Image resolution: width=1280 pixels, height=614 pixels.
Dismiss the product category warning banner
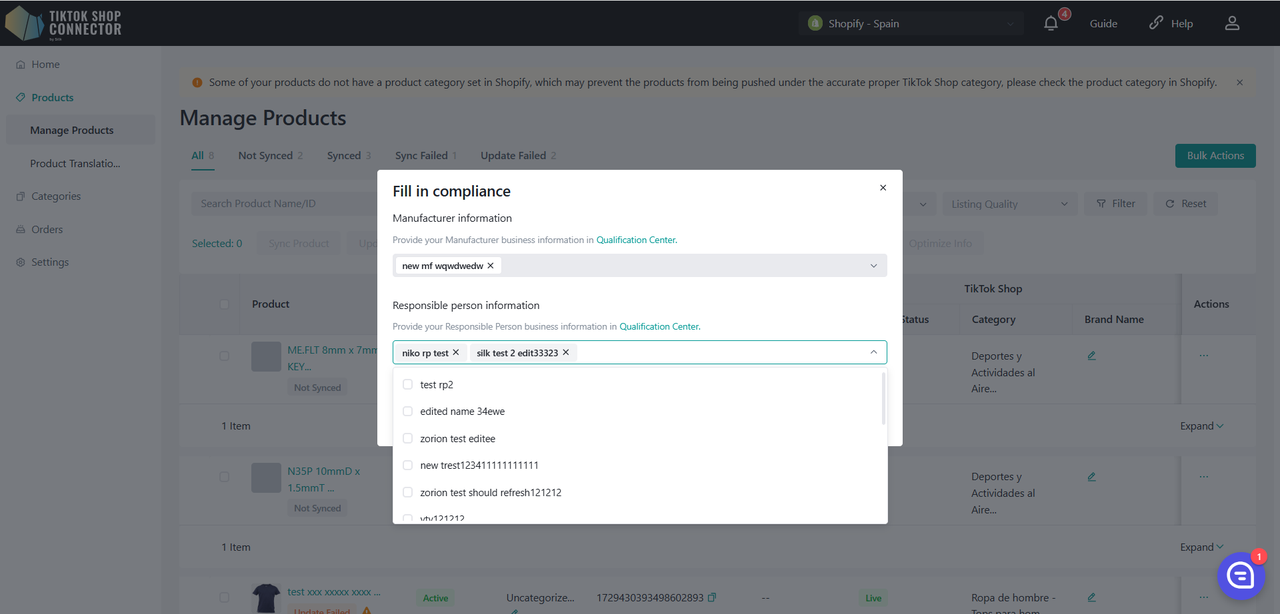click(x=1240, y=83)
